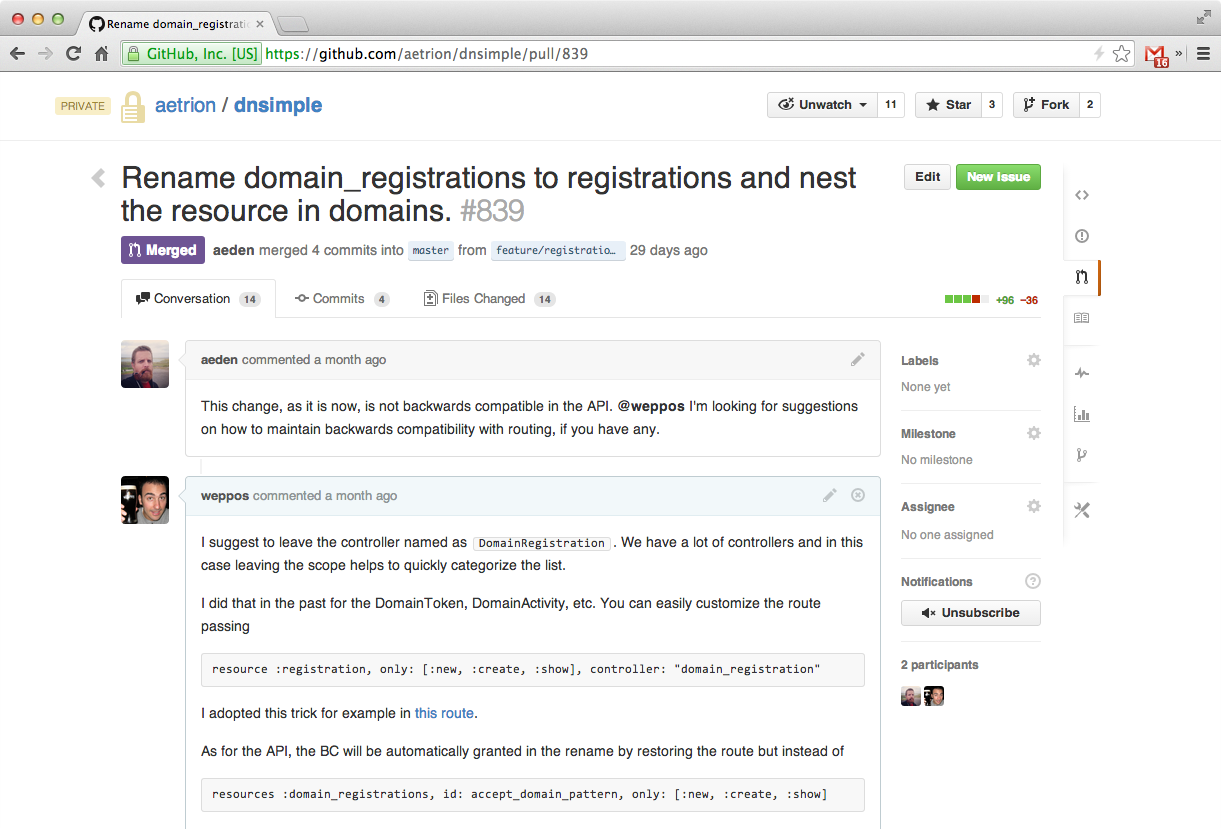The width and height of the screenshot is (1221, 829).
Task: Open the aetrion owner link
Action: click(x=185, y=105)
